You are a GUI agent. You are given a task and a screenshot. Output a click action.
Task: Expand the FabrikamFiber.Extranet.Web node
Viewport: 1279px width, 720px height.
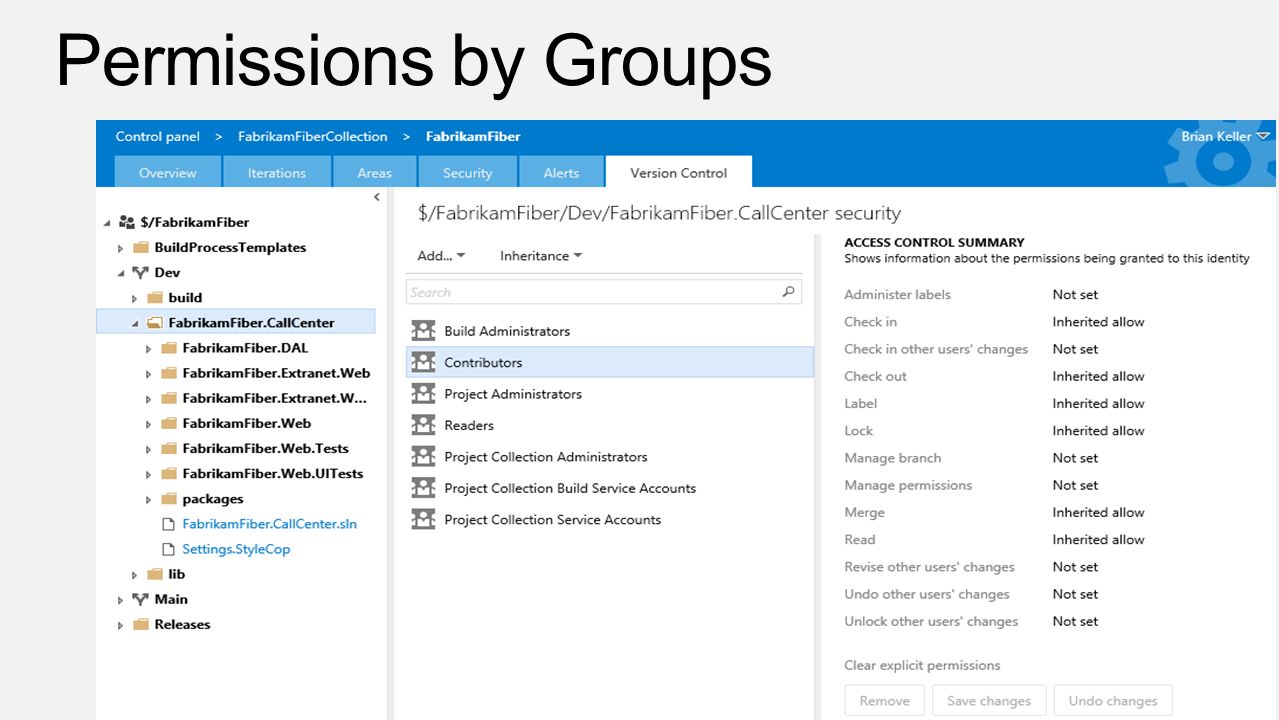pyautogui.click(x=148, y=374)
